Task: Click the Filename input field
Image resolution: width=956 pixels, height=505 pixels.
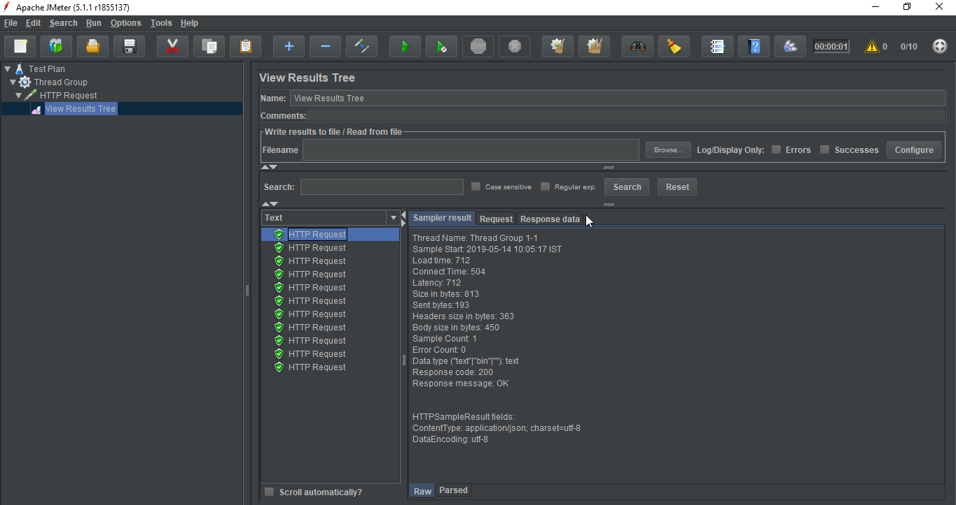Action: pyautogui.click(x=471, y=150)
